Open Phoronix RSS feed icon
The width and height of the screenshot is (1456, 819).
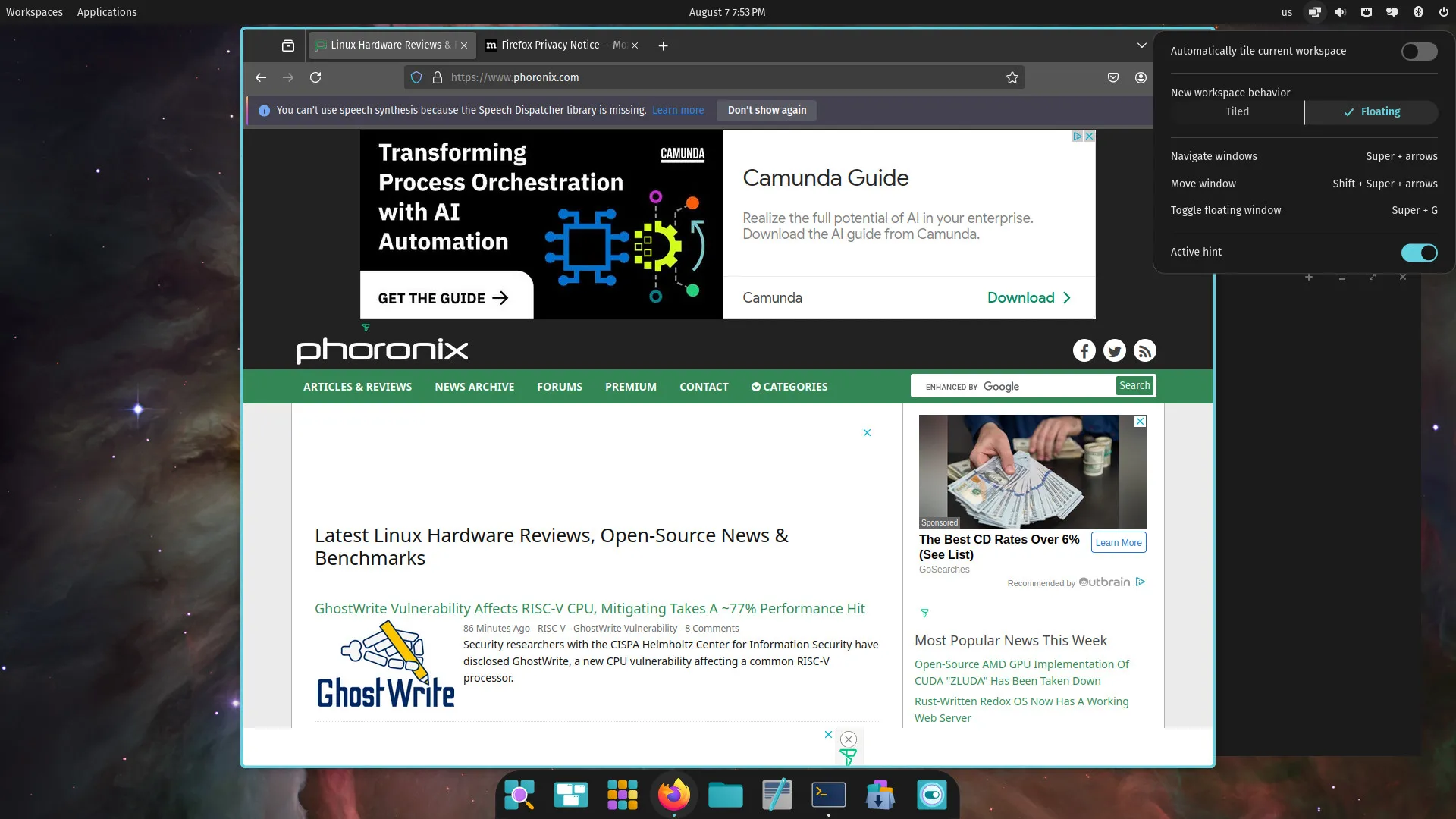click(1144, 350)
